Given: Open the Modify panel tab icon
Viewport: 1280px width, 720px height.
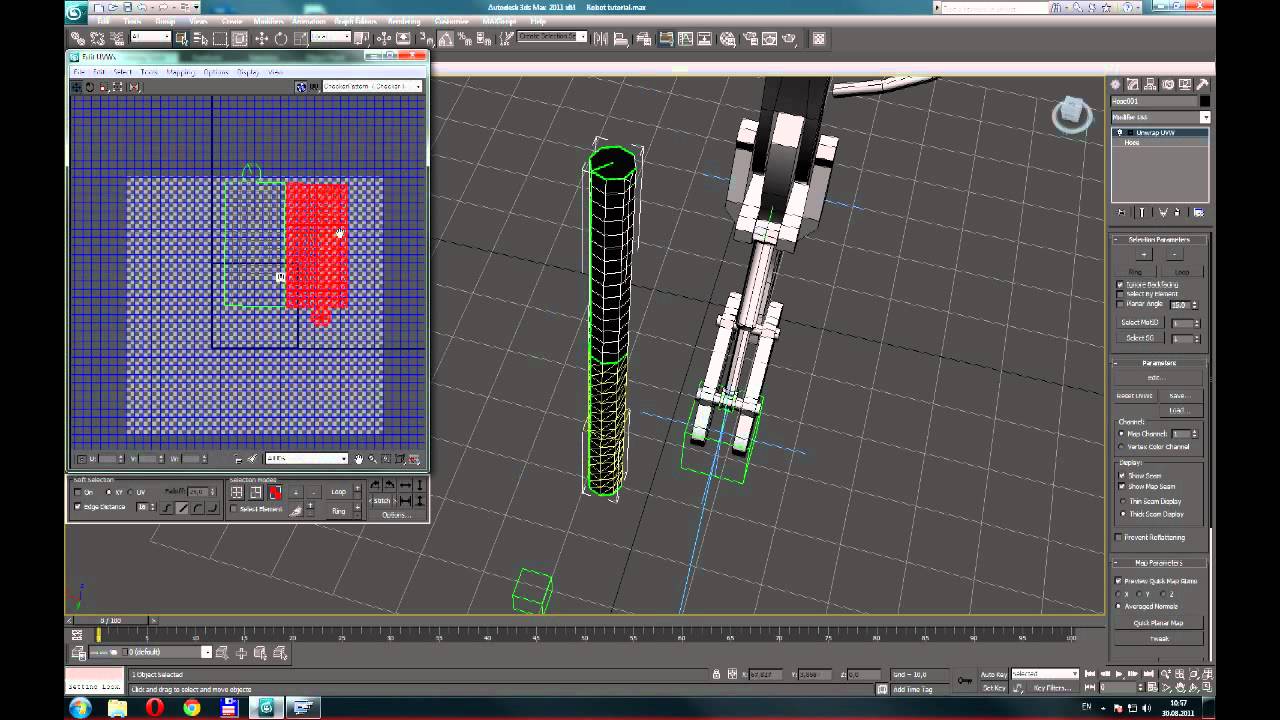Looking at the screenshot, I should point(1133,85).
